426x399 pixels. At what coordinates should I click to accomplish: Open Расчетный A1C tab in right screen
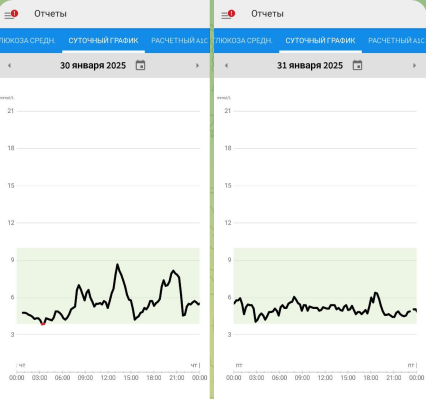tap(396, 41)
